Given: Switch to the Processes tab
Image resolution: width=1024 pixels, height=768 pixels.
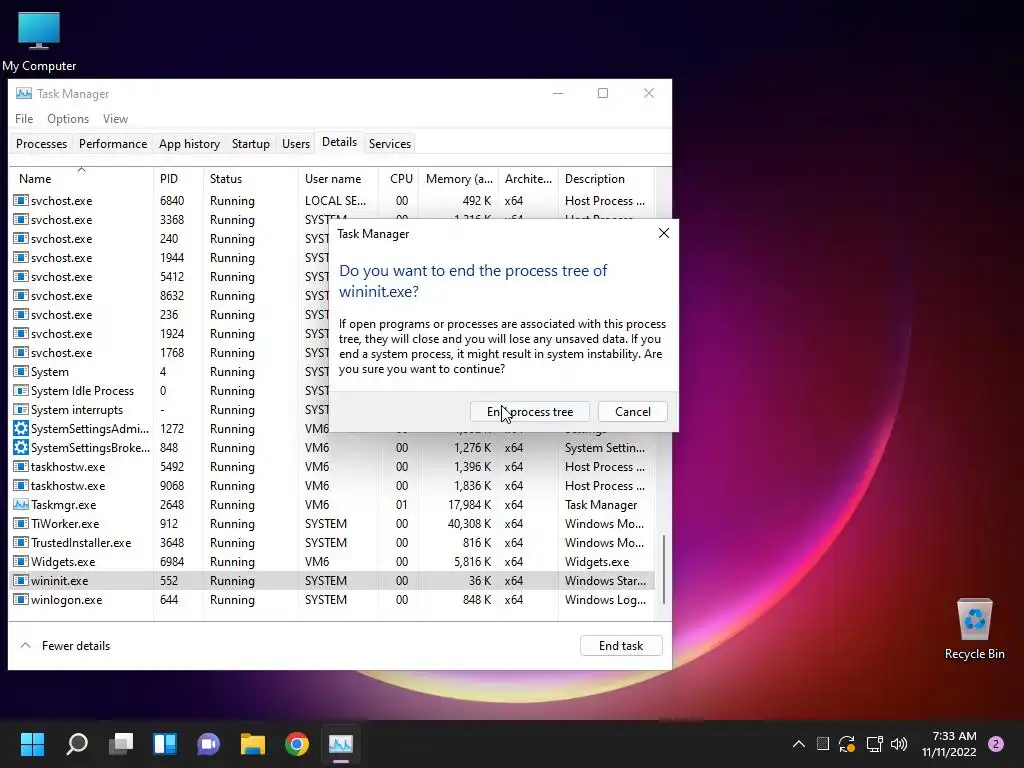Looking at the screenshot, I should [x=41, y=144].
